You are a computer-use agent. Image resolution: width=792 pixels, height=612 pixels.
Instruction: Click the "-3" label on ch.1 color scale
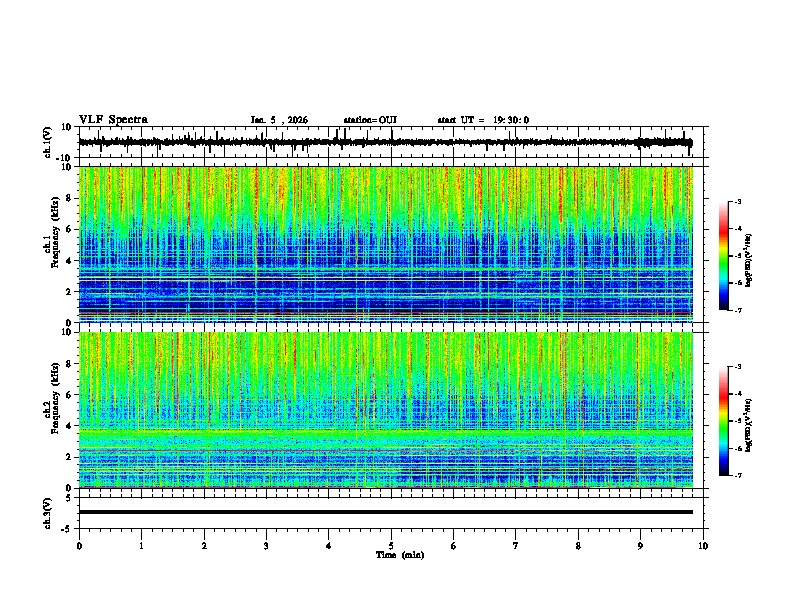(738, 202)
